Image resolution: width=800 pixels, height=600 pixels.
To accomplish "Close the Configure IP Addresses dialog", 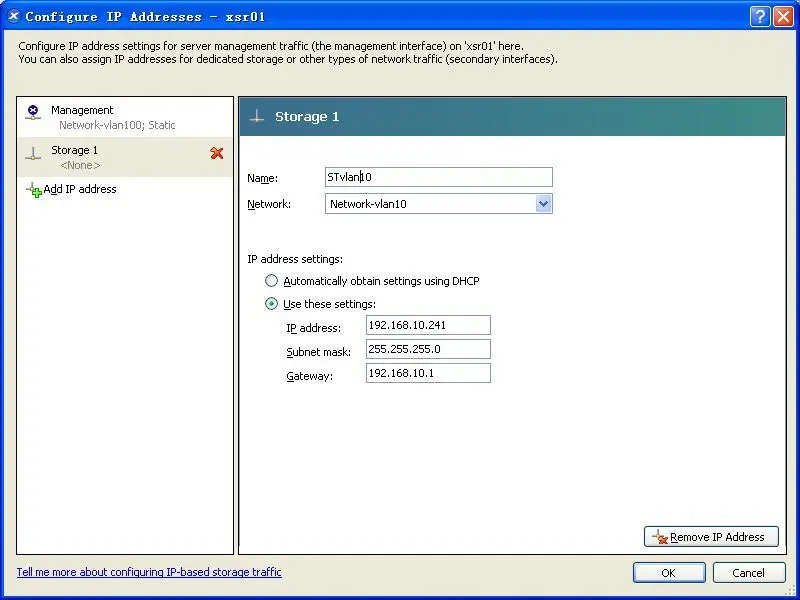I will (x=783, y=17).
